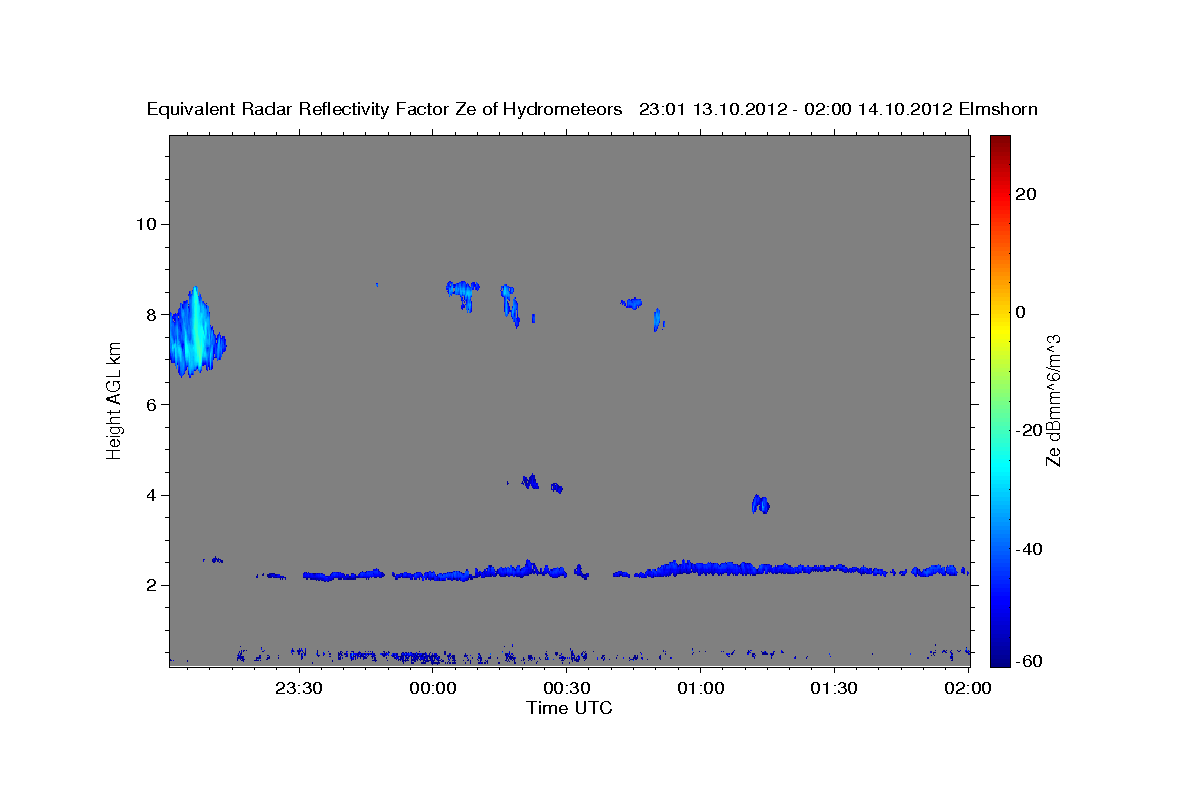Viewport: 1200px width, 800px height.
Task: Click the height tick label '4'
Action: tap(149, 495)
